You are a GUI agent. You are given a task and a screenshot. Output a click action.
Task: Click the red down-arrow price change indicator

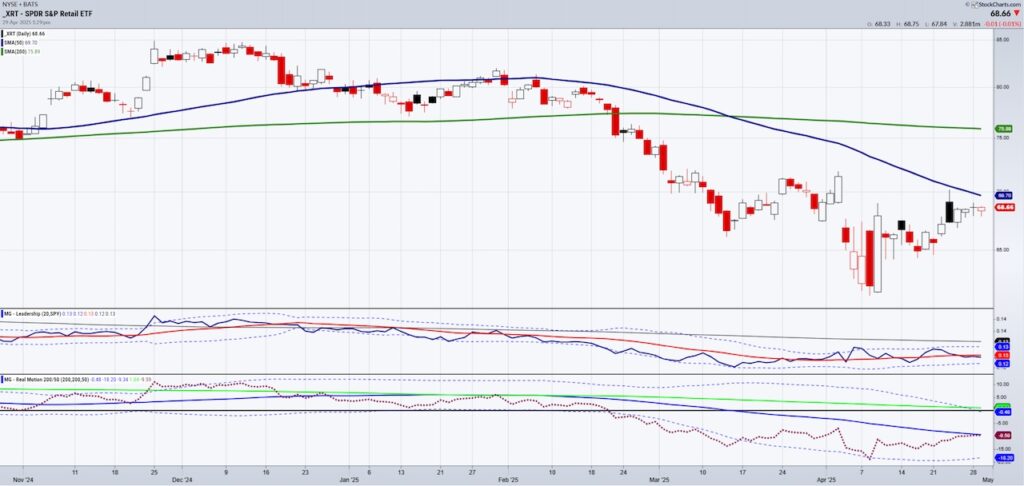1016,13
